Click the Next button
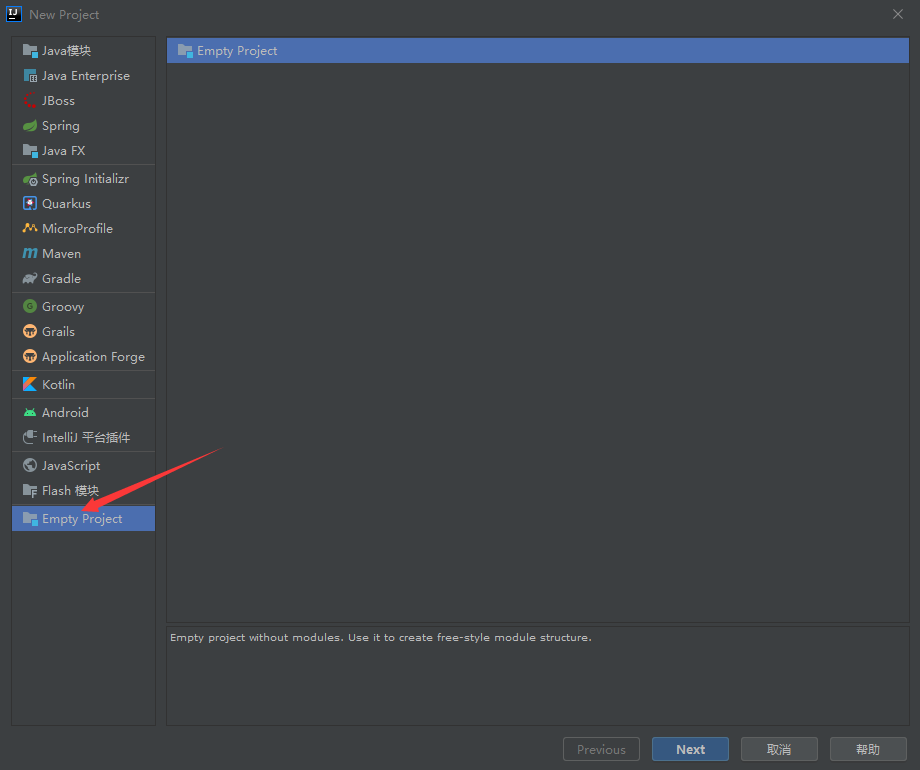The height and width of the screenshot is (770, 920). [690, 749]
